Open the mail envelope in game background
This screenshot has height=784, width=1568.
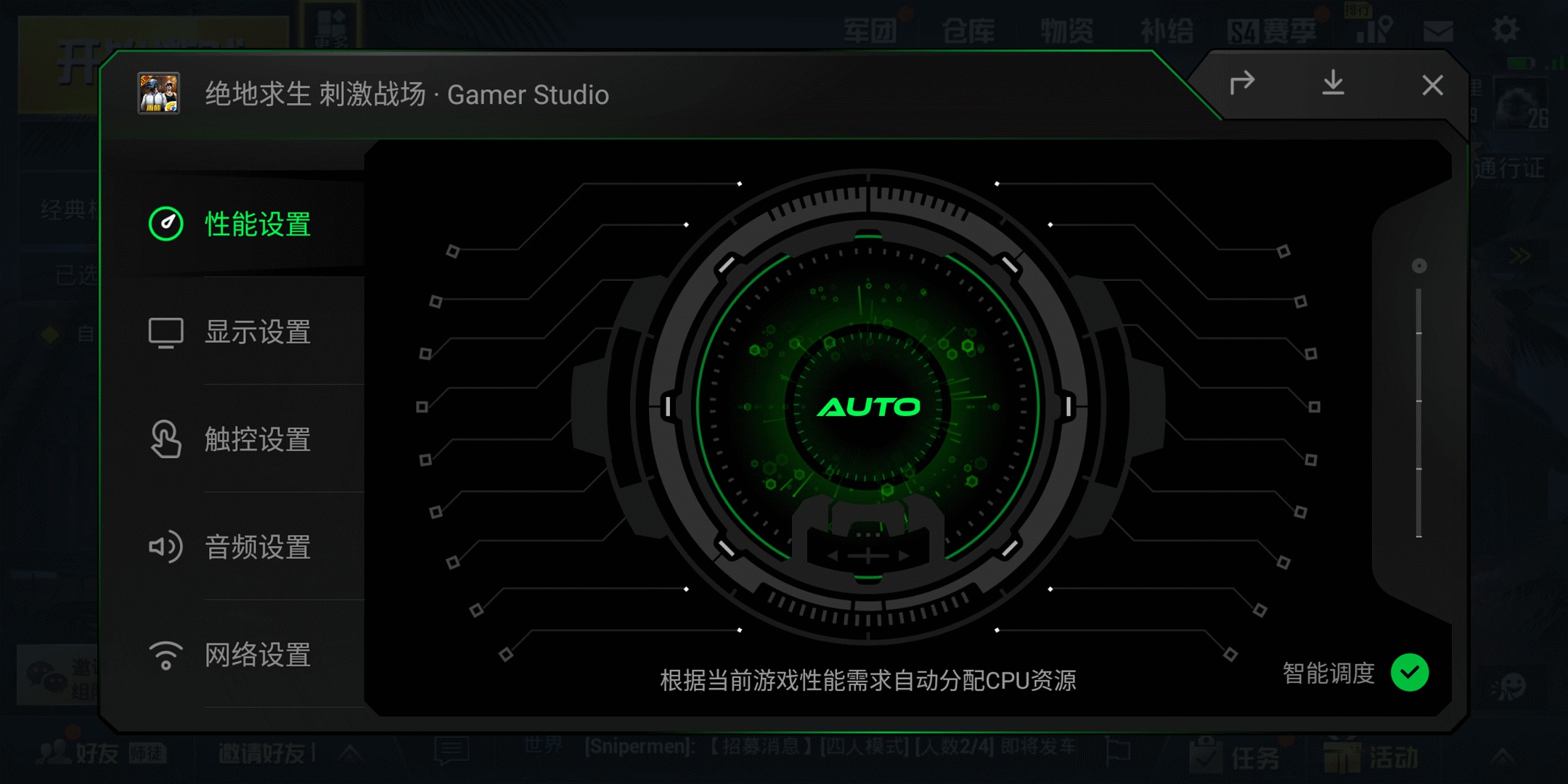tap(1438, 31)
